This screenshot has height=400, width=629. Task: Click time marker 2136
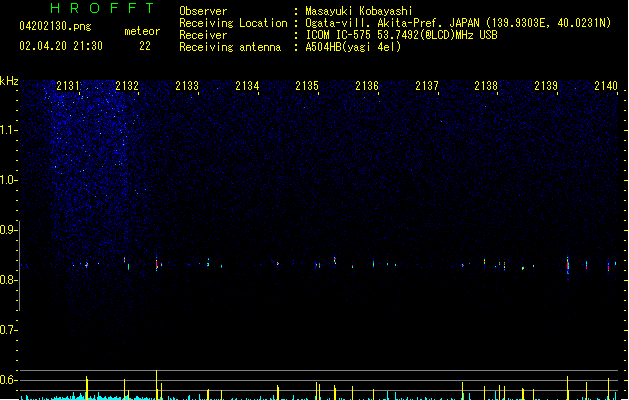click(x=367, y=86)
